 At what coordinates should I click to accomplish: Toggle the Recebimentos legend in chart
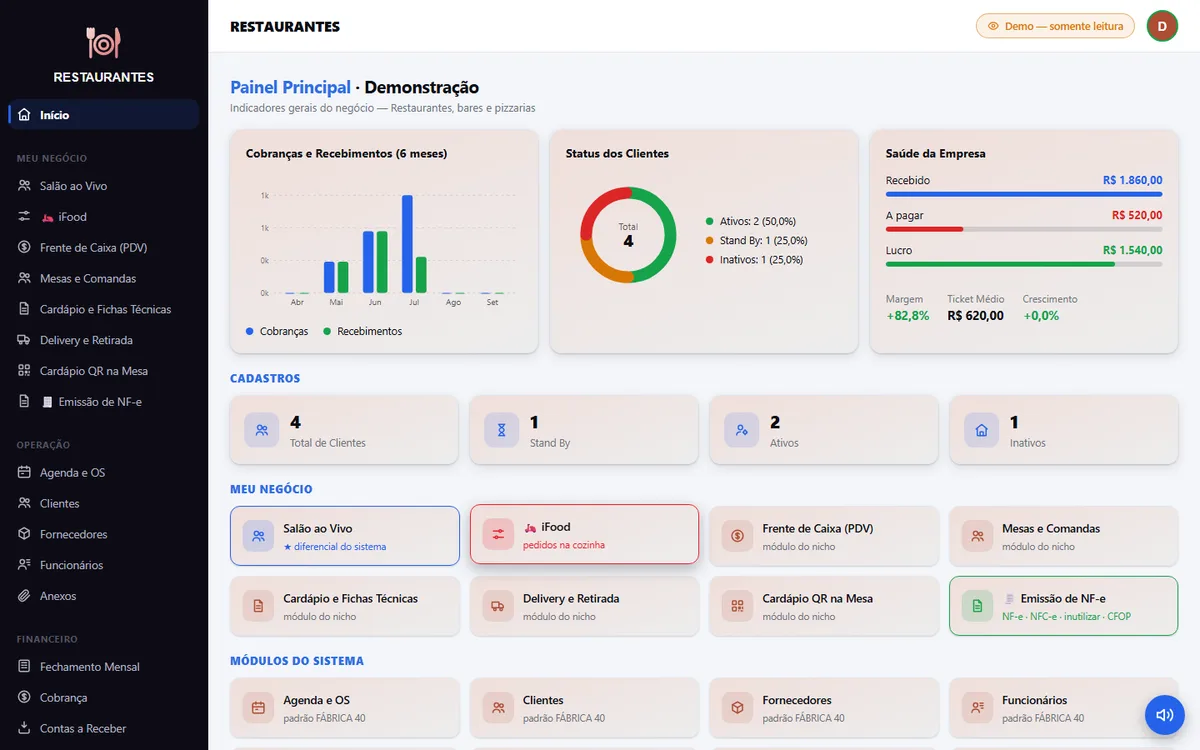tap(363, 331)
